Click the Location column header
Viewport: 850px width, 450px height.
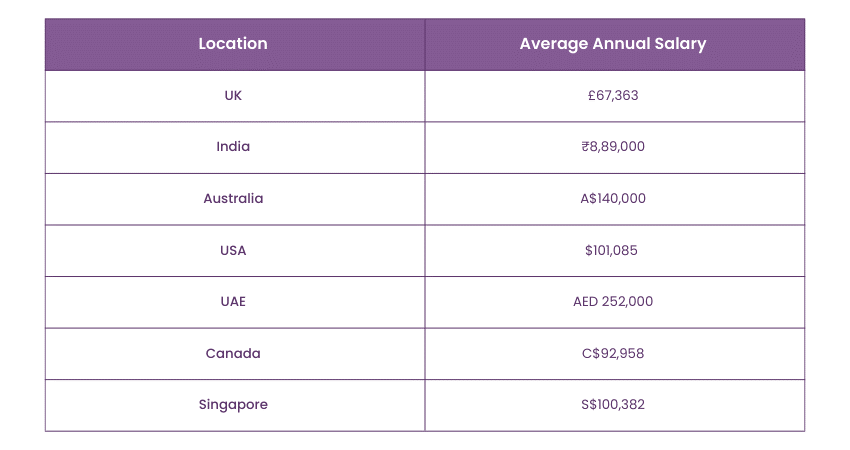[x=233, y=44]
